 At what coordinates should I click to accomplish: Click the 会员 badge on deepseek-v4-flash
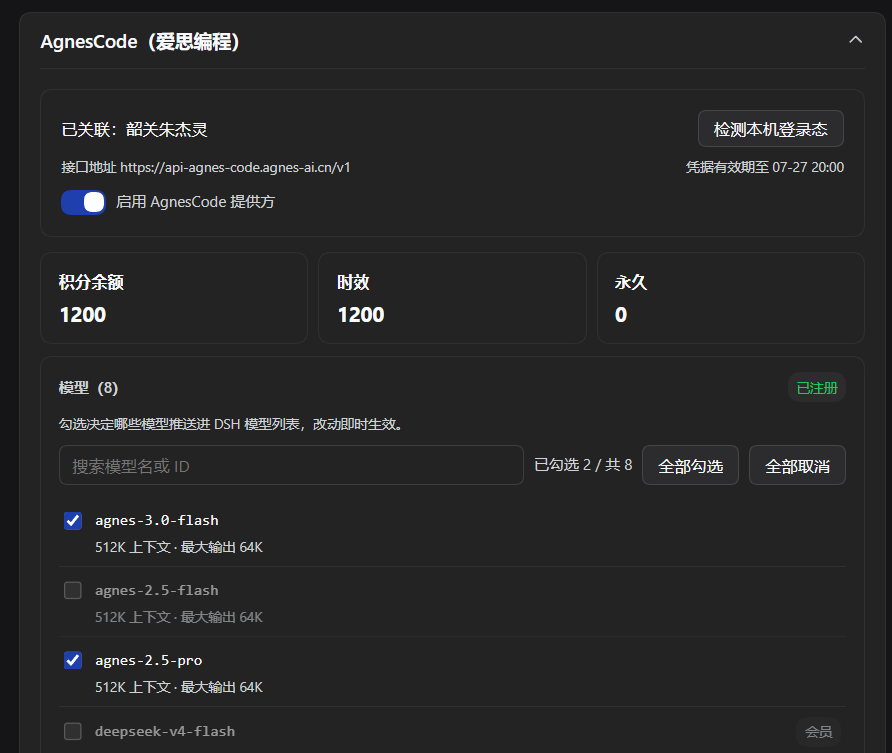pos(819,732)
